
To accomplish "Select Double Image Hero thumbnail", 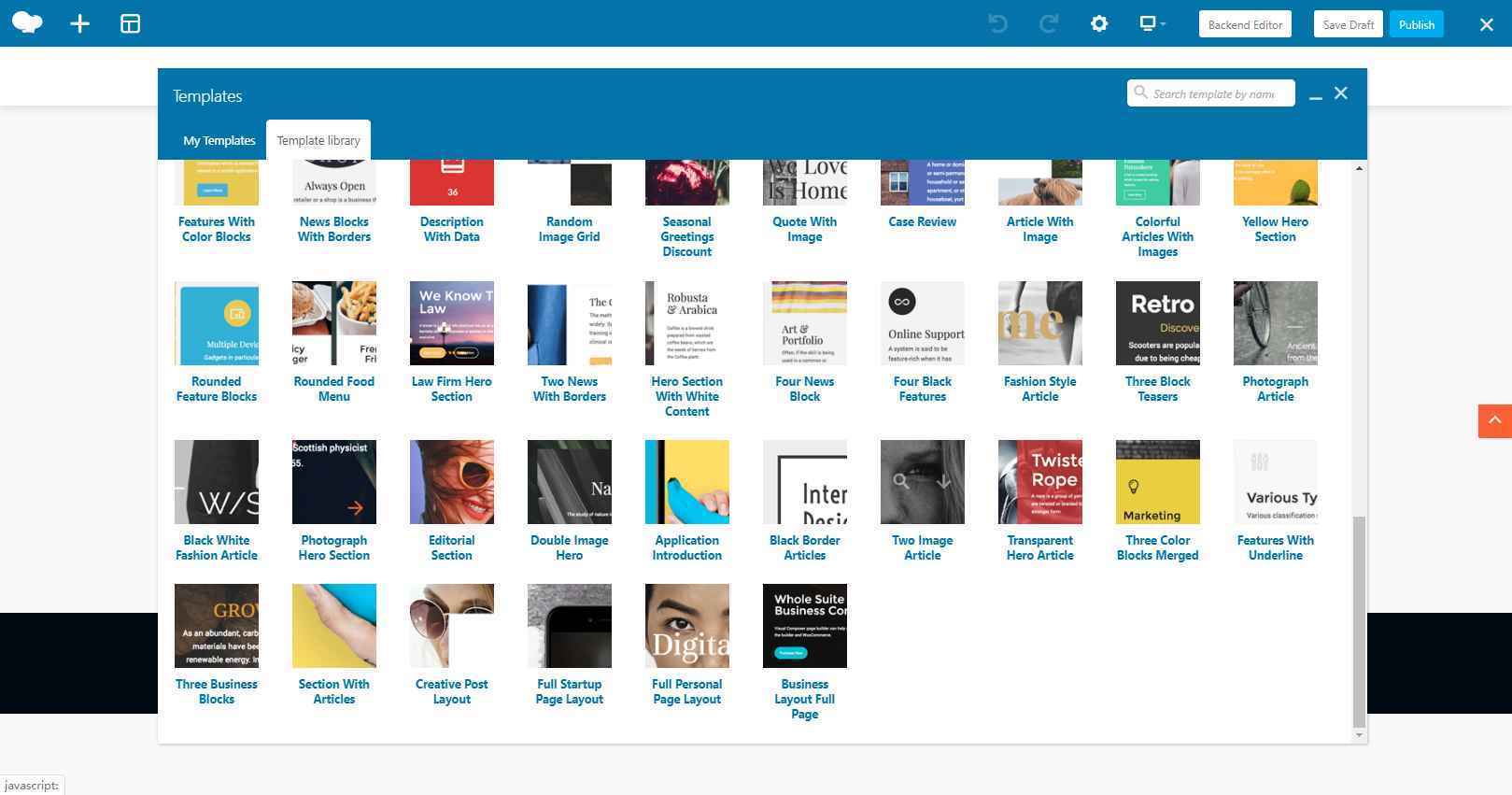I will pos(570,482).
